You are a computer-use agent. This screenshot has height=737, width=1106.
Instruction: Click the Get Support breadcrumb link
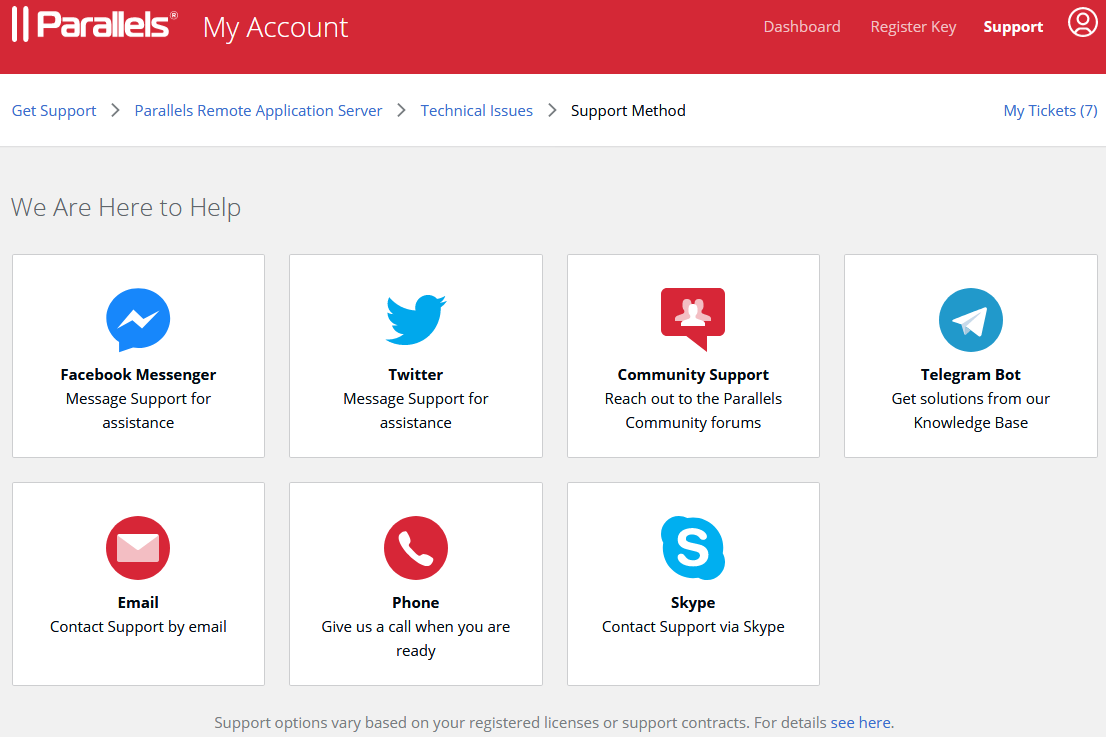point(54,111)
